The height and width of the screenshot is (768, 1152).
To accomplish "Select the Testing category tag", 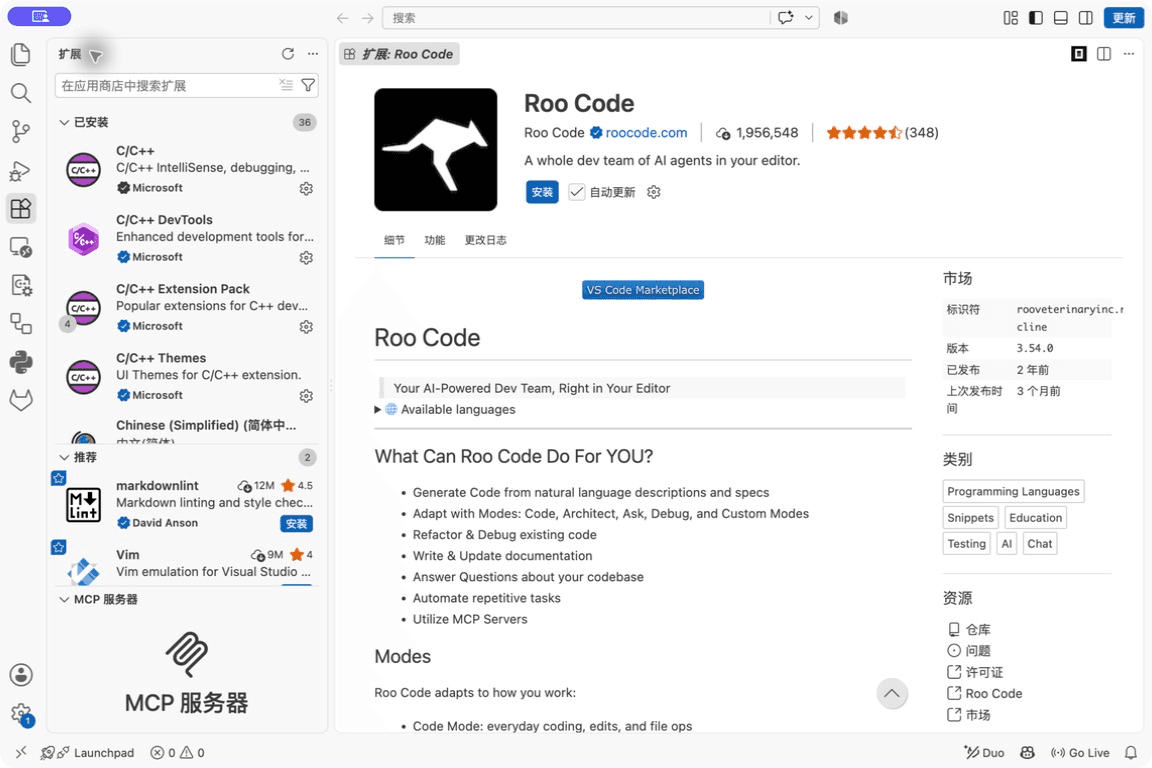I will click(966, 544).
